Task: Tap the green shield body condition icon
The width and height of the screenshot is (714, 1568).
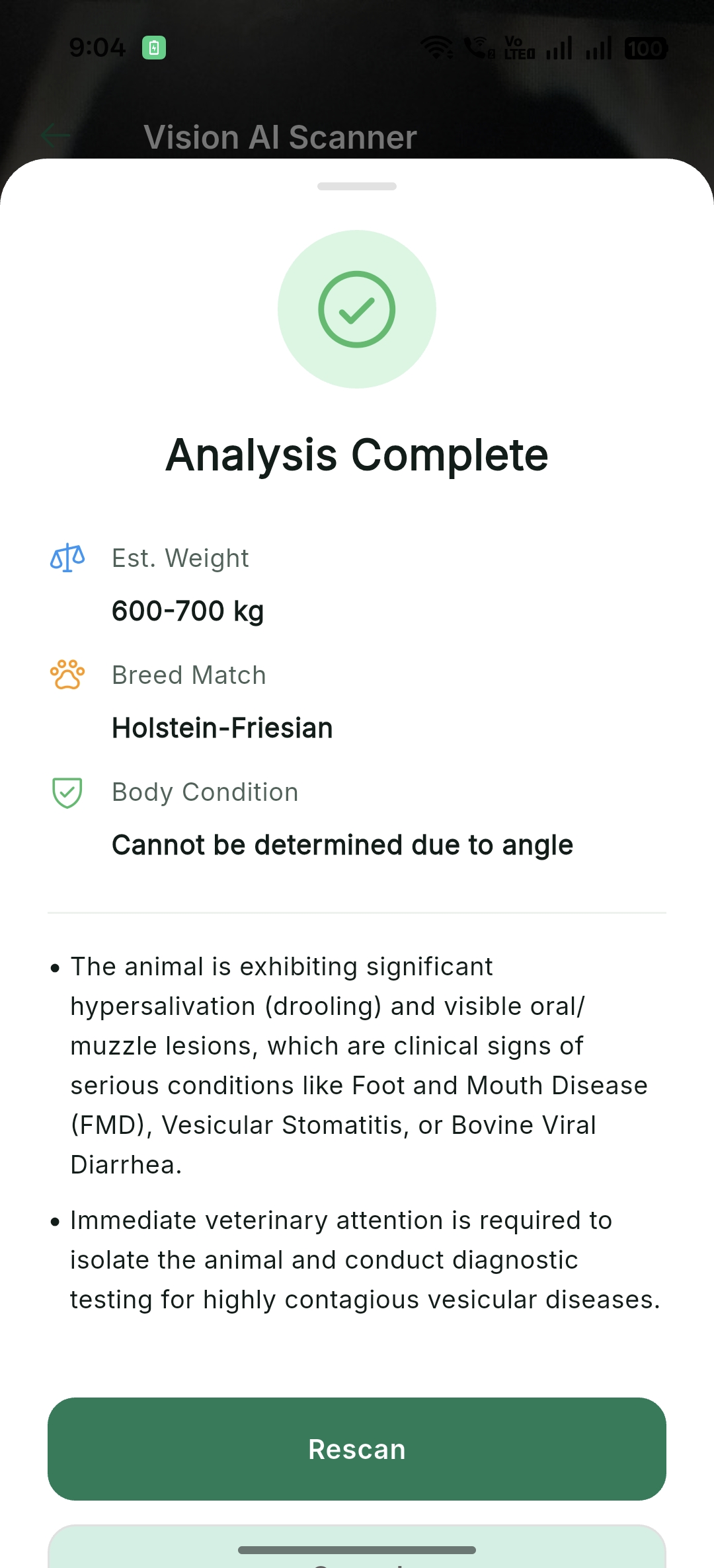Action: tap(67, 792)
